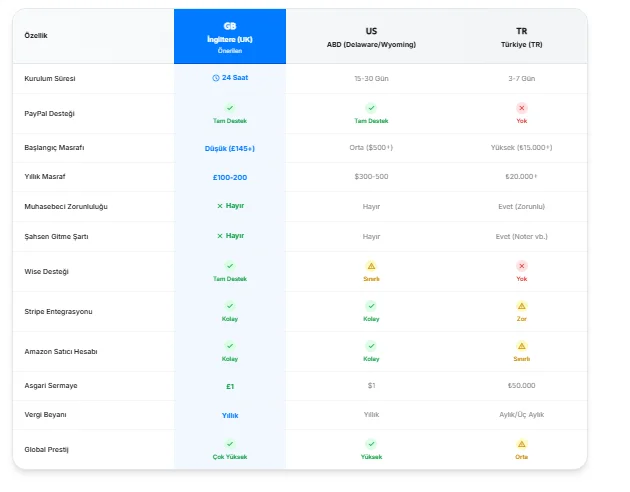Click the £1 Asgari Sermaye value
This screenshot has width=630, height=492.
point(230,386)
